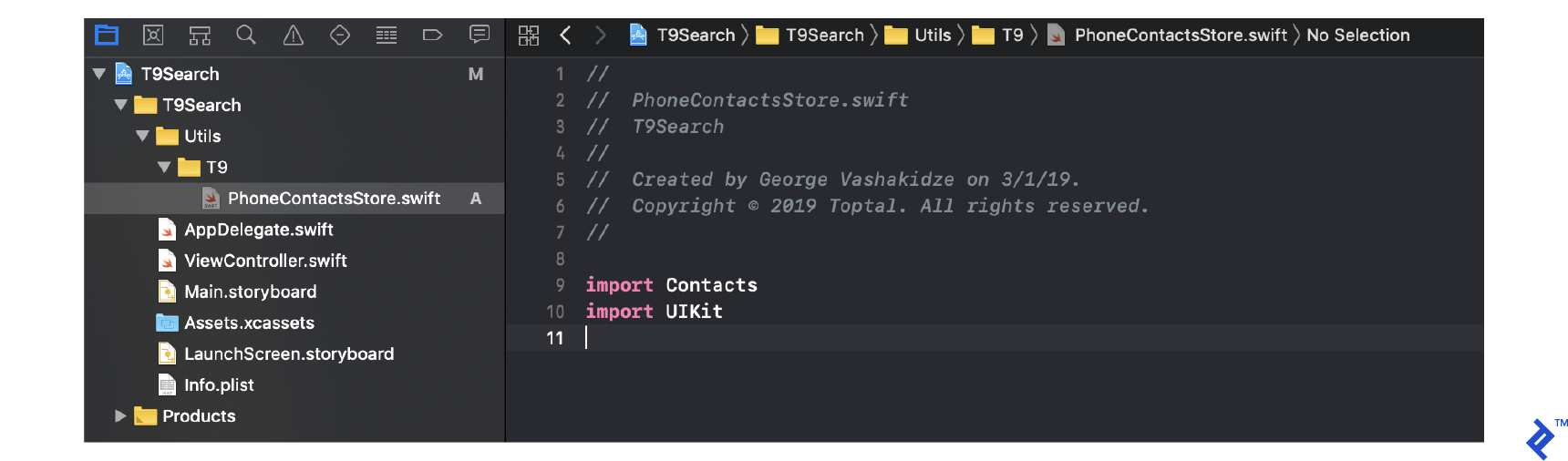
Task: Open the Breakpoint navigator icon
Action: pyautogui.click(x=433, y=36)
